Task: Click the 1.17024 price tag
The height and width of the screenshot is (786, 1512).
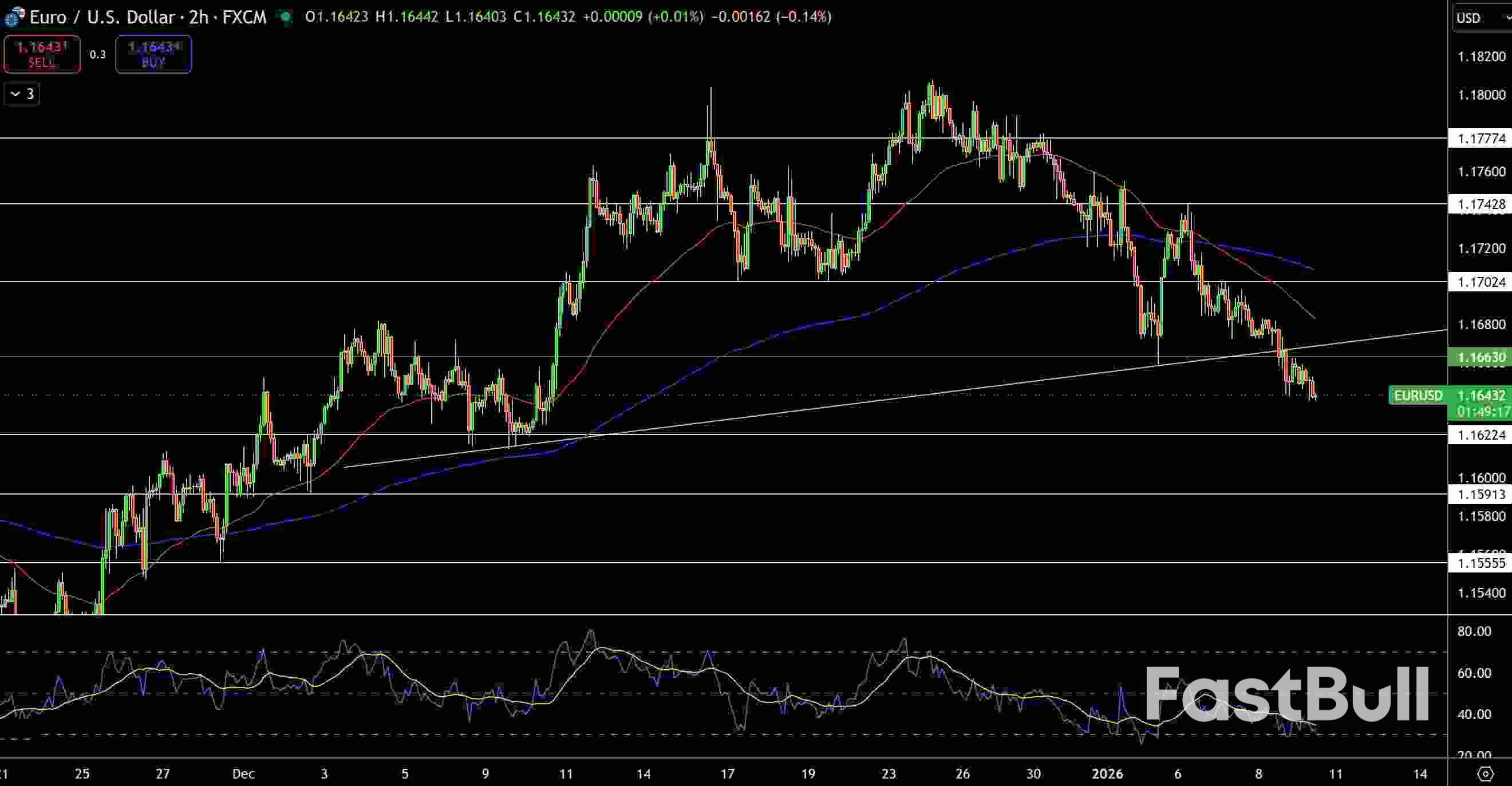Action: (x=1482, y=282)
